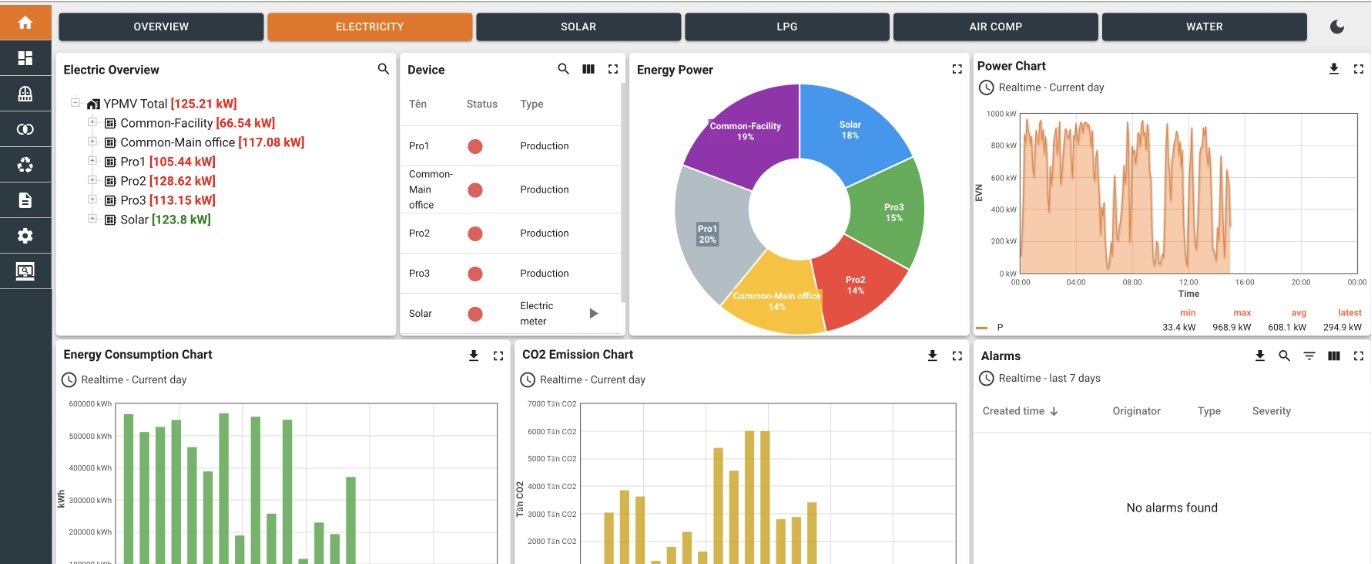Click the settings gear in sidebar
The image size is (1372, 564).
click(25, 236)
